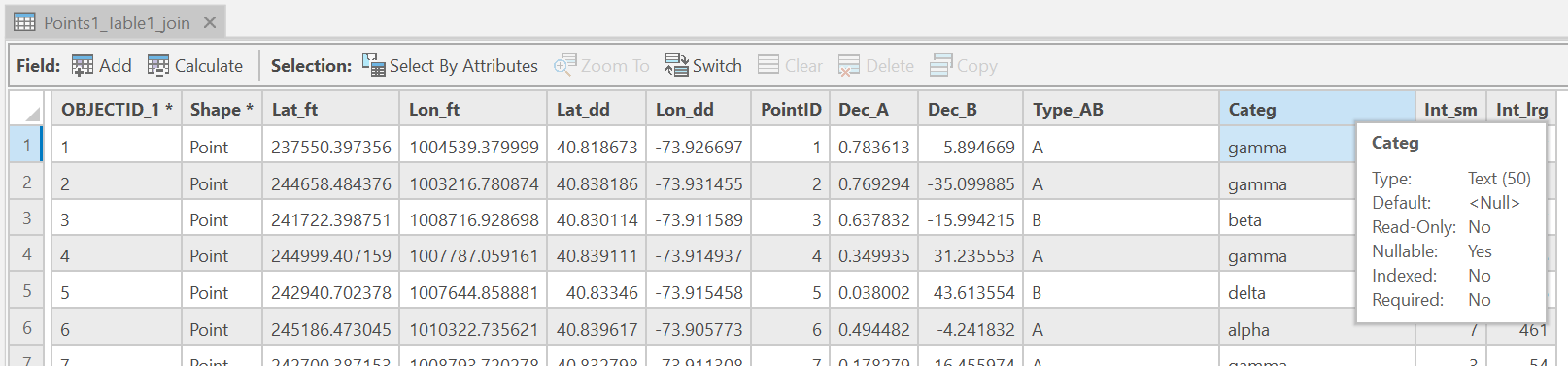This screenshot has height=366, width=1568.
Task: Click the Lat_ft column header
Action: pos(330,109)
